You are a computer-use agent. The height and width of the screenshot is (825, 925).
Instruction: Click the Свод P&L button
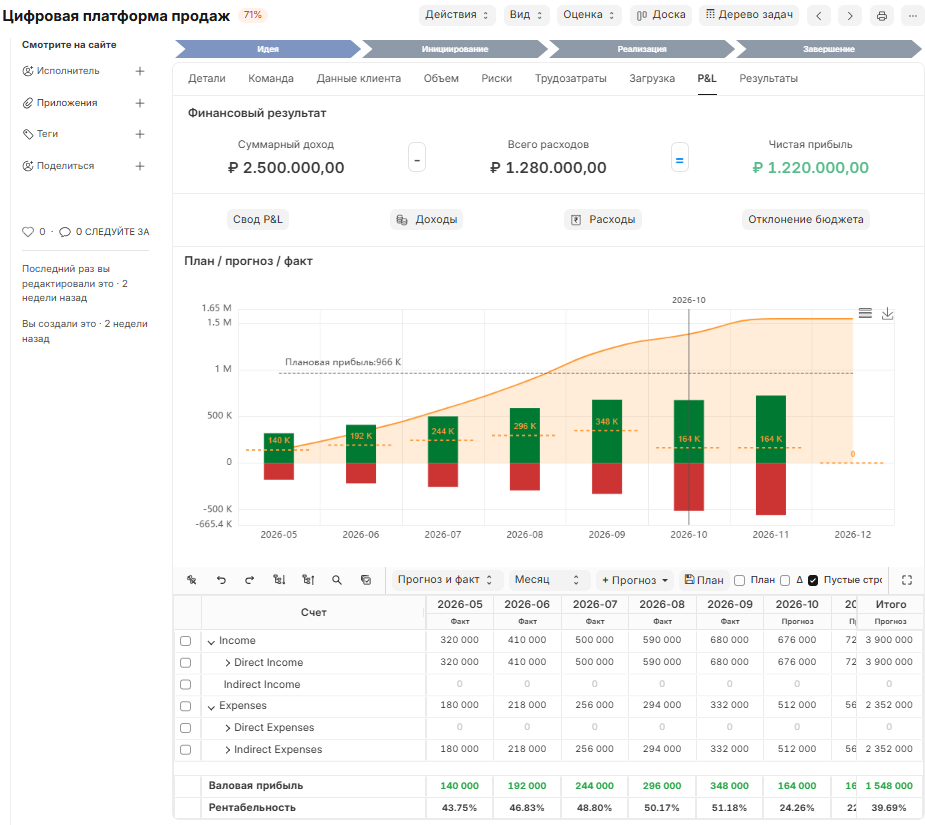click(258, 220)
